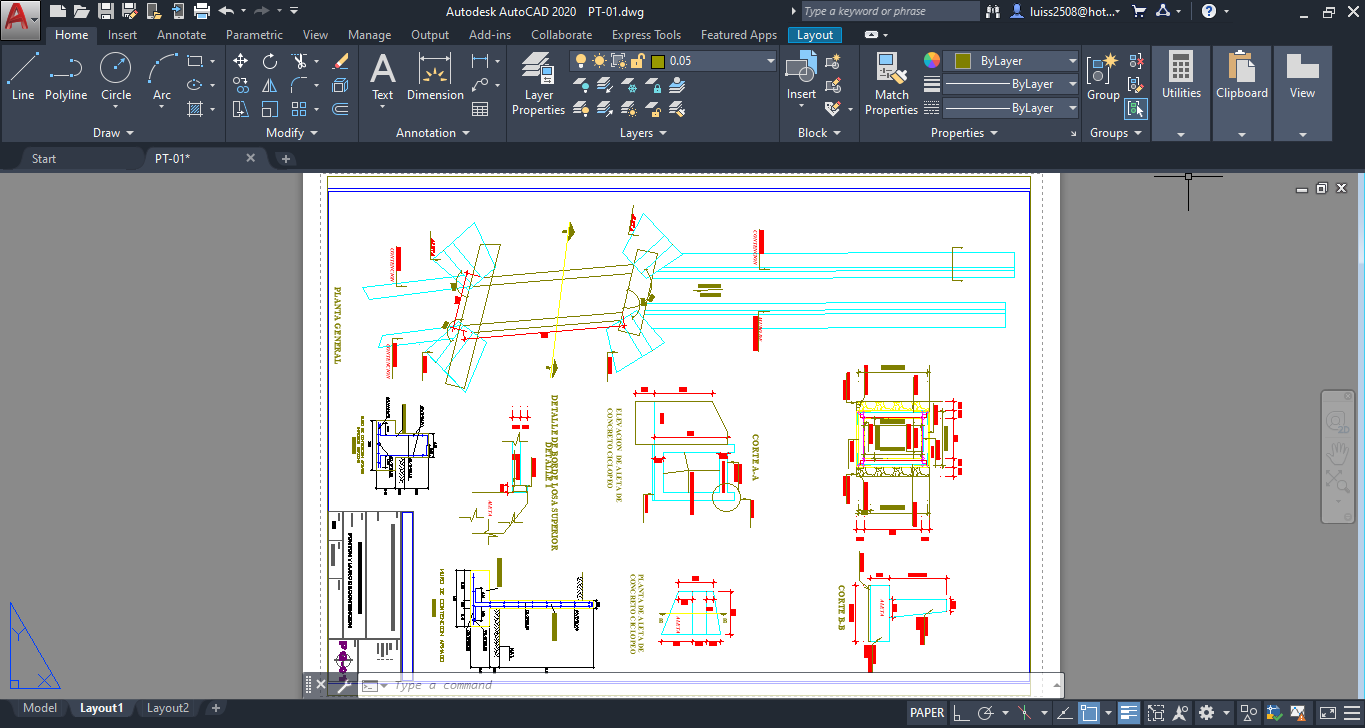Screen dimensions: 1365x728
Task: Open the Home ribbon tab
Action: click(72, 35)
